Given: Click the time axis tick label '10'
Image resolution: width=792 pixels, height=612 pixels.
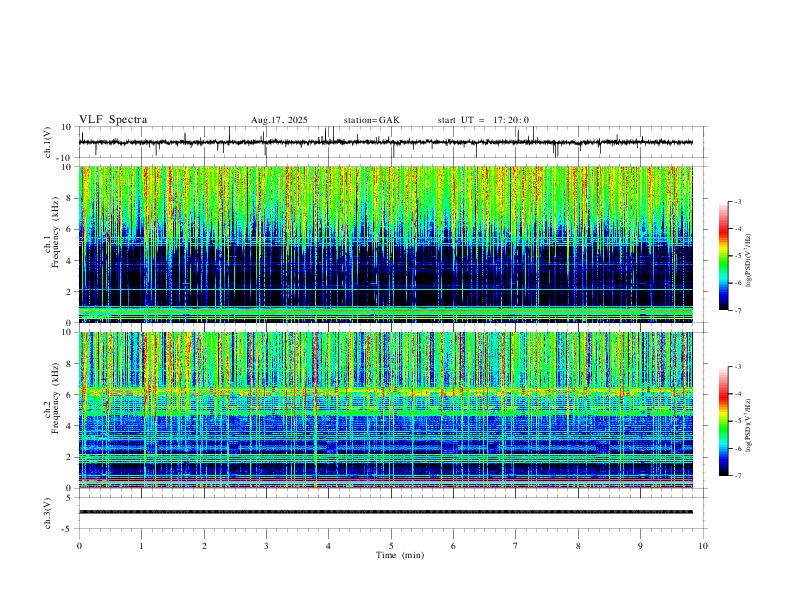Looking at the screenshot, I should click(x=703, y=546).
